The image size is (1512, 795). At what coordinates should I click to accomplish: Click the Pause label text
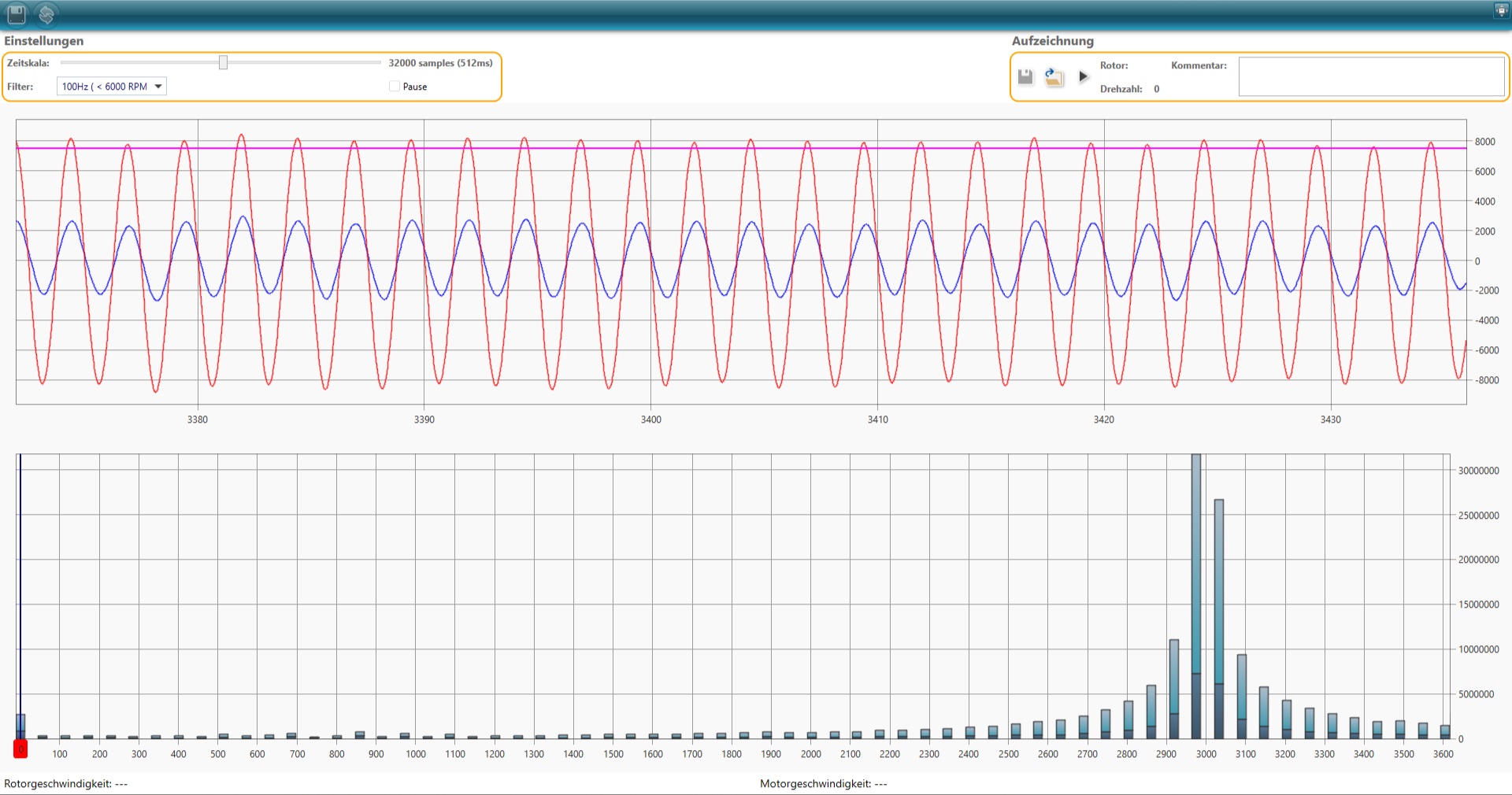click(x=415, y=87)
